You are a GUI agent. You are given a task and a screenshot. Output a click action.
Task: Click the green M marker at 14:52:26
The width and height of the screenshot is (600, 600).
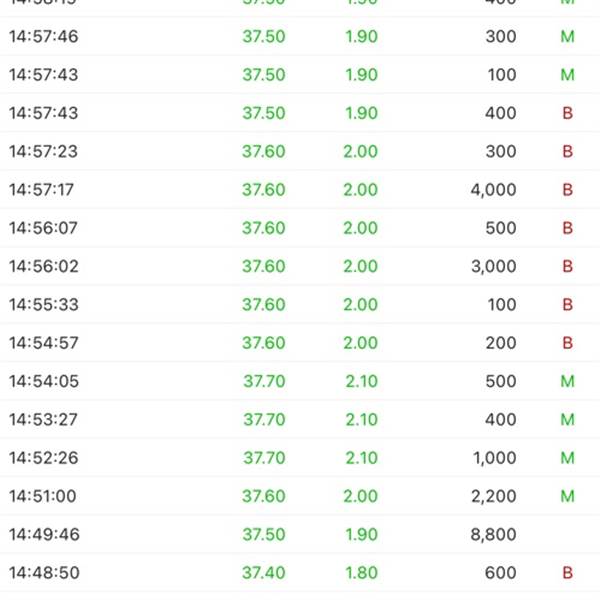tap(567, 458)
